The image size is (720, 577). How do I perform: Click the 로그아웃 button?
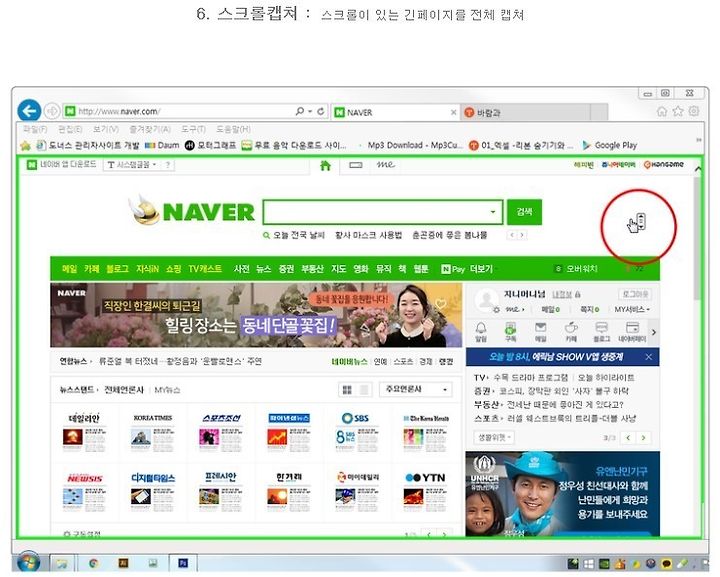pyautogui.click(x=635, y=294)
